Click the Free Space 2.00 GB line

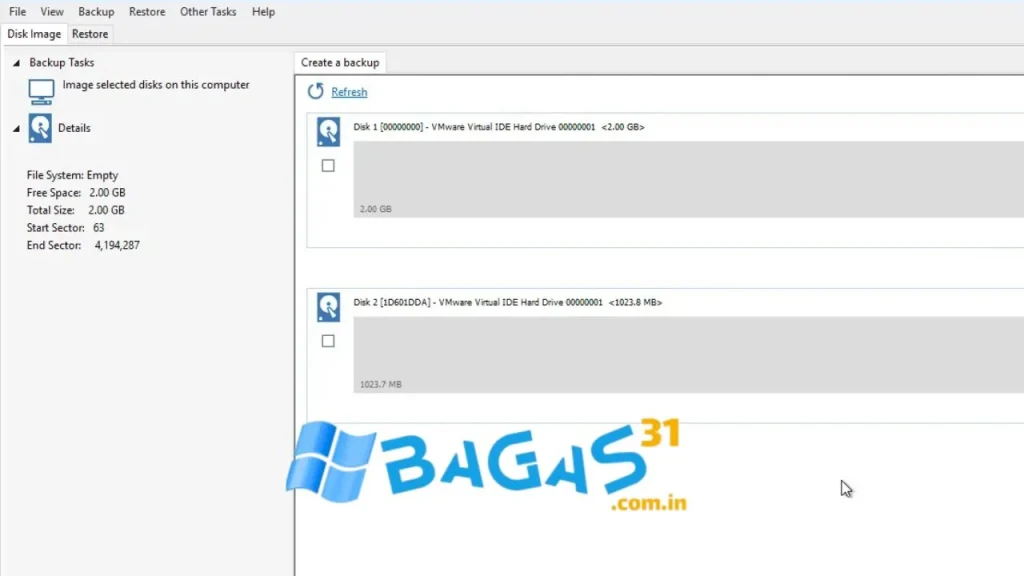point(76,193)
